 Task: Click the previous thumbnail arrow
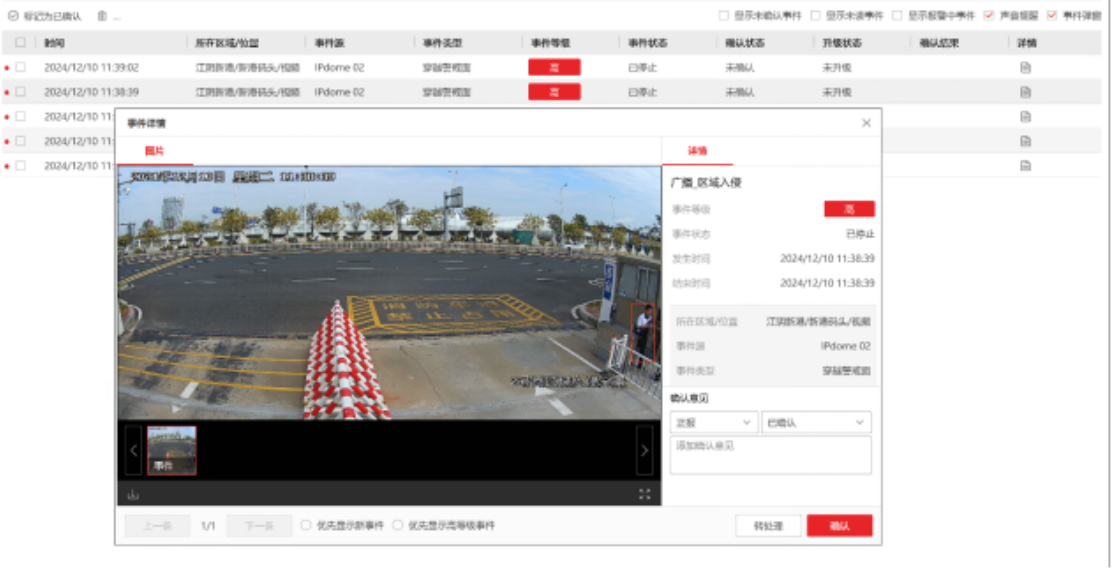133,451
